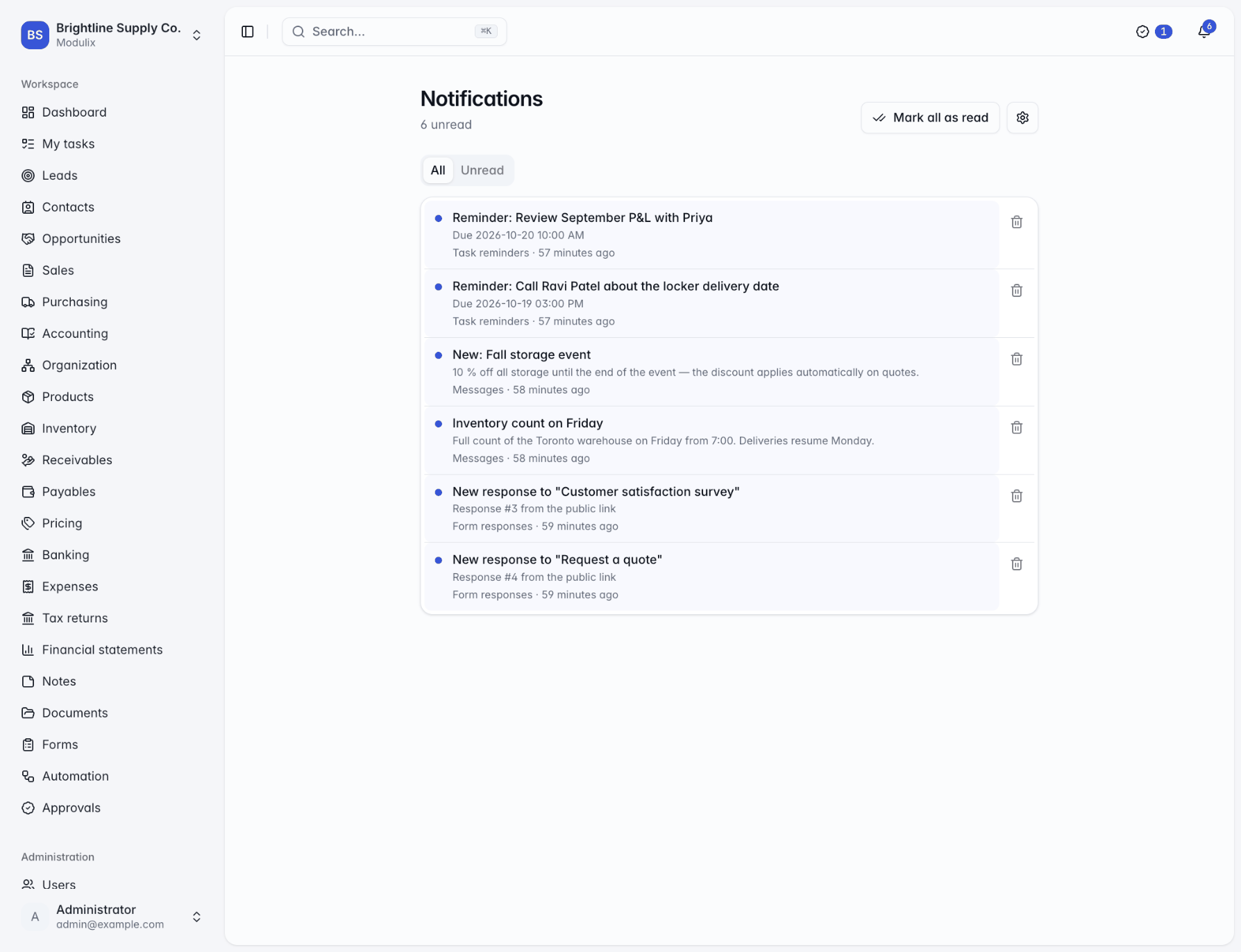Open My tasks in sidebar
1241x952 pixels.
click(111, 144)
